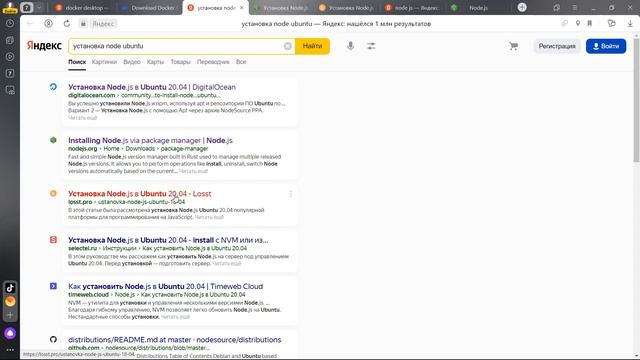Copy page link icon in address bar

564,24
